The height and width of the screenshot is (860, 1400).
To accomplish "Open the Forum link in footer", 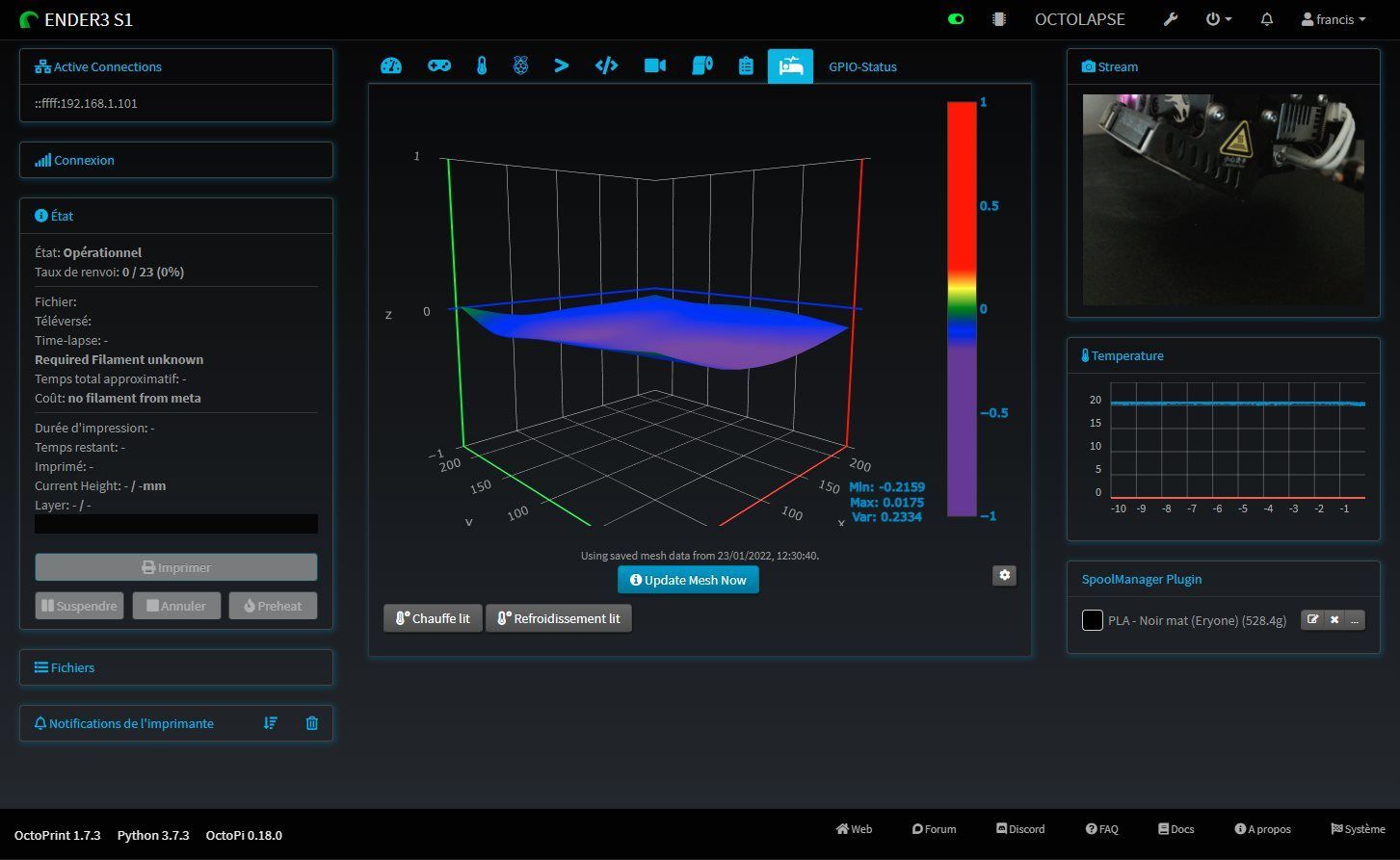I will click(934, 828).
